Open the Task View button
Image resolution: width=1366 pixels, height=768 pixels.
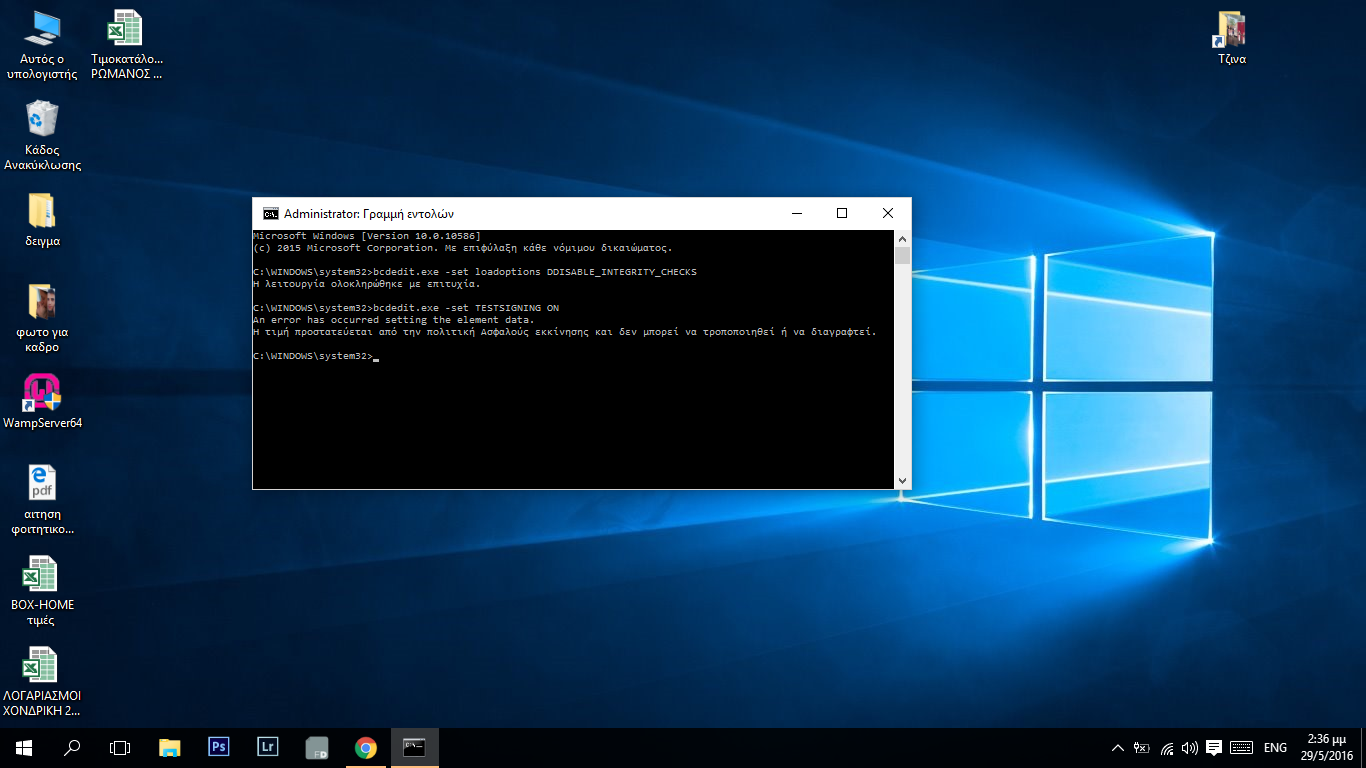120,747
